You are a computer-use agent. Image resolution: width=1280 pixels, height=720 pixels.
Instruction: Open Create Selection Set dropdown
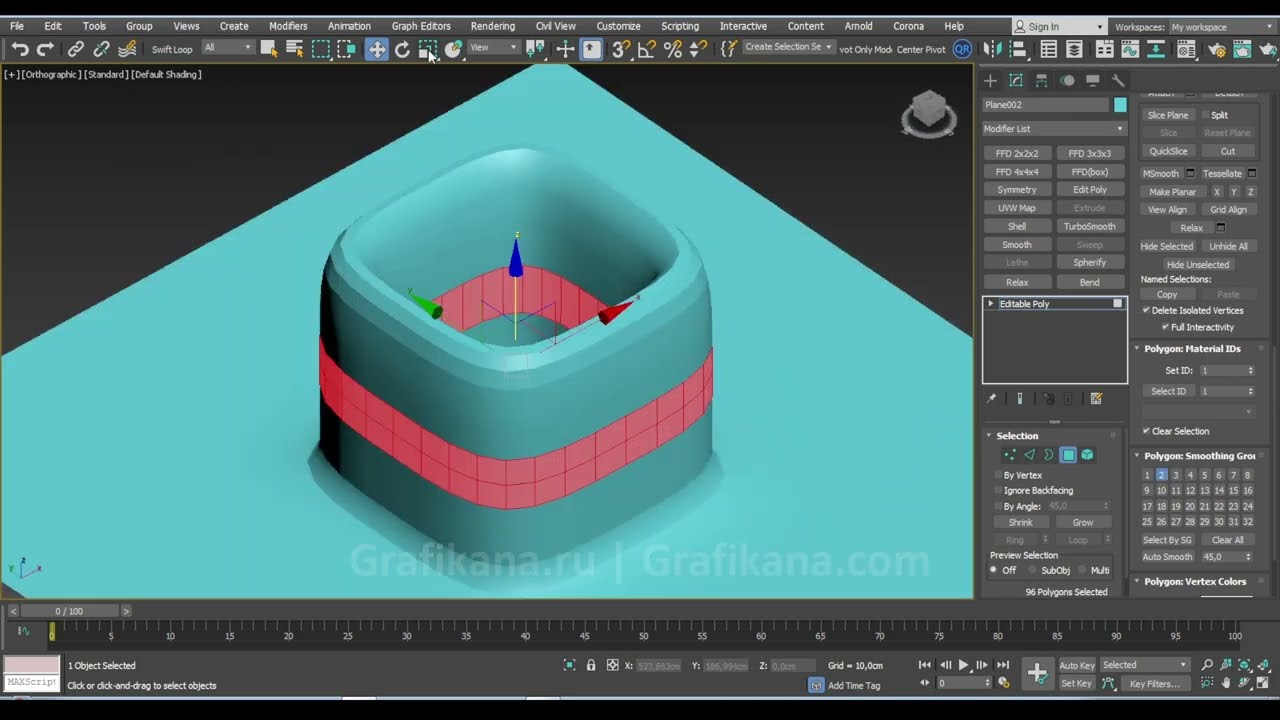(x=789, y=47)
